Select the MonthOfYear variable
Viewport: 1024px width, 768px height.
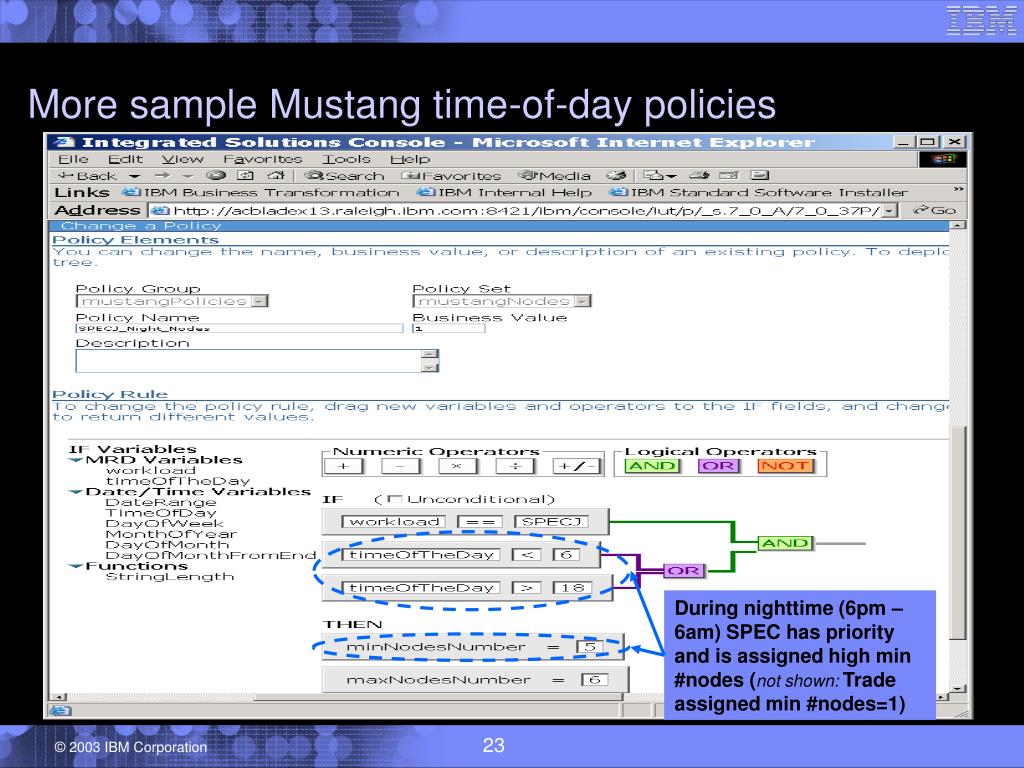pyautogui.click(x=171, y=534)
